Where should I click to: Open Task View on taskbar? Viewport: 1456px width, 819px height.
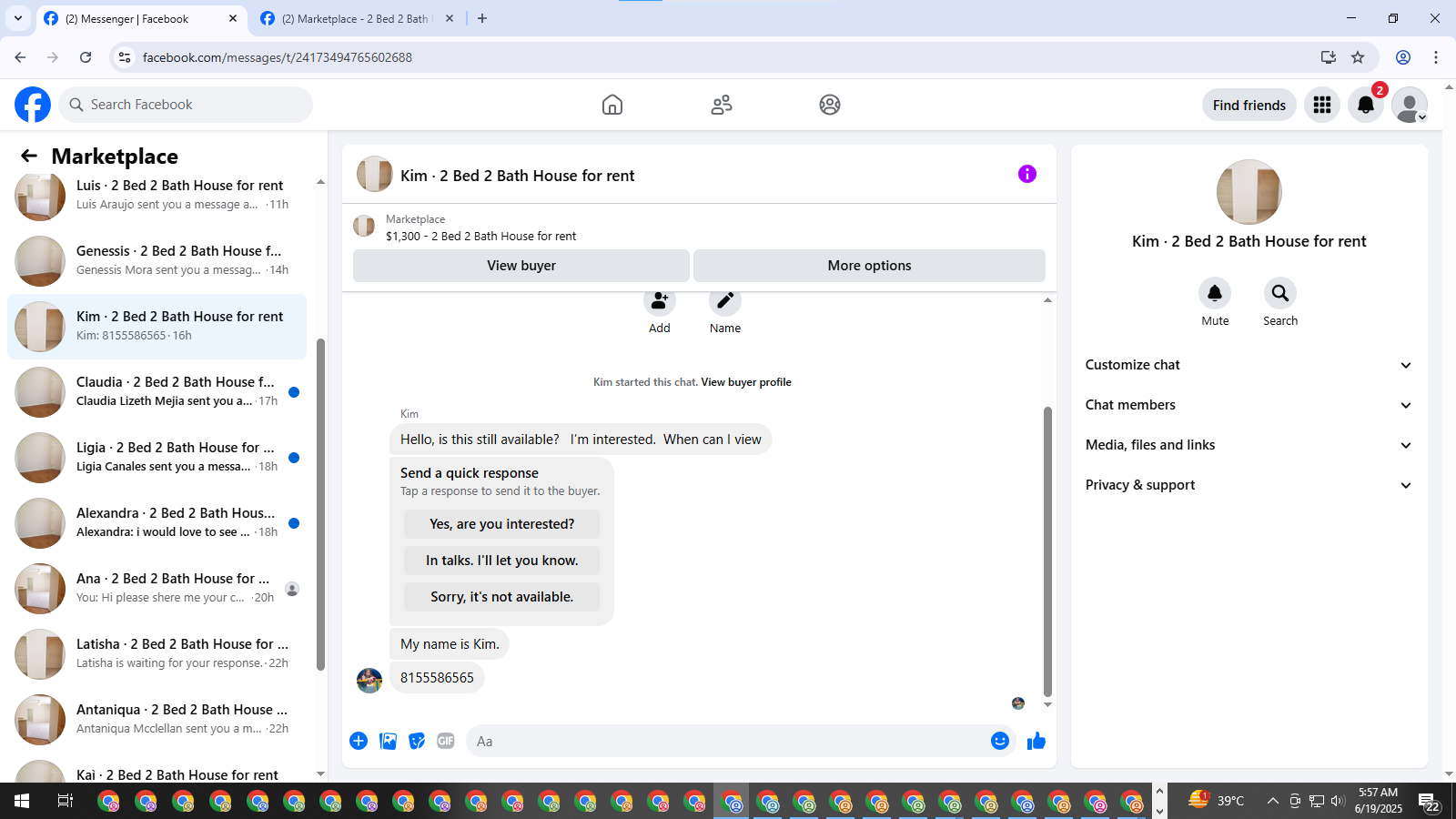coord(66,801)
